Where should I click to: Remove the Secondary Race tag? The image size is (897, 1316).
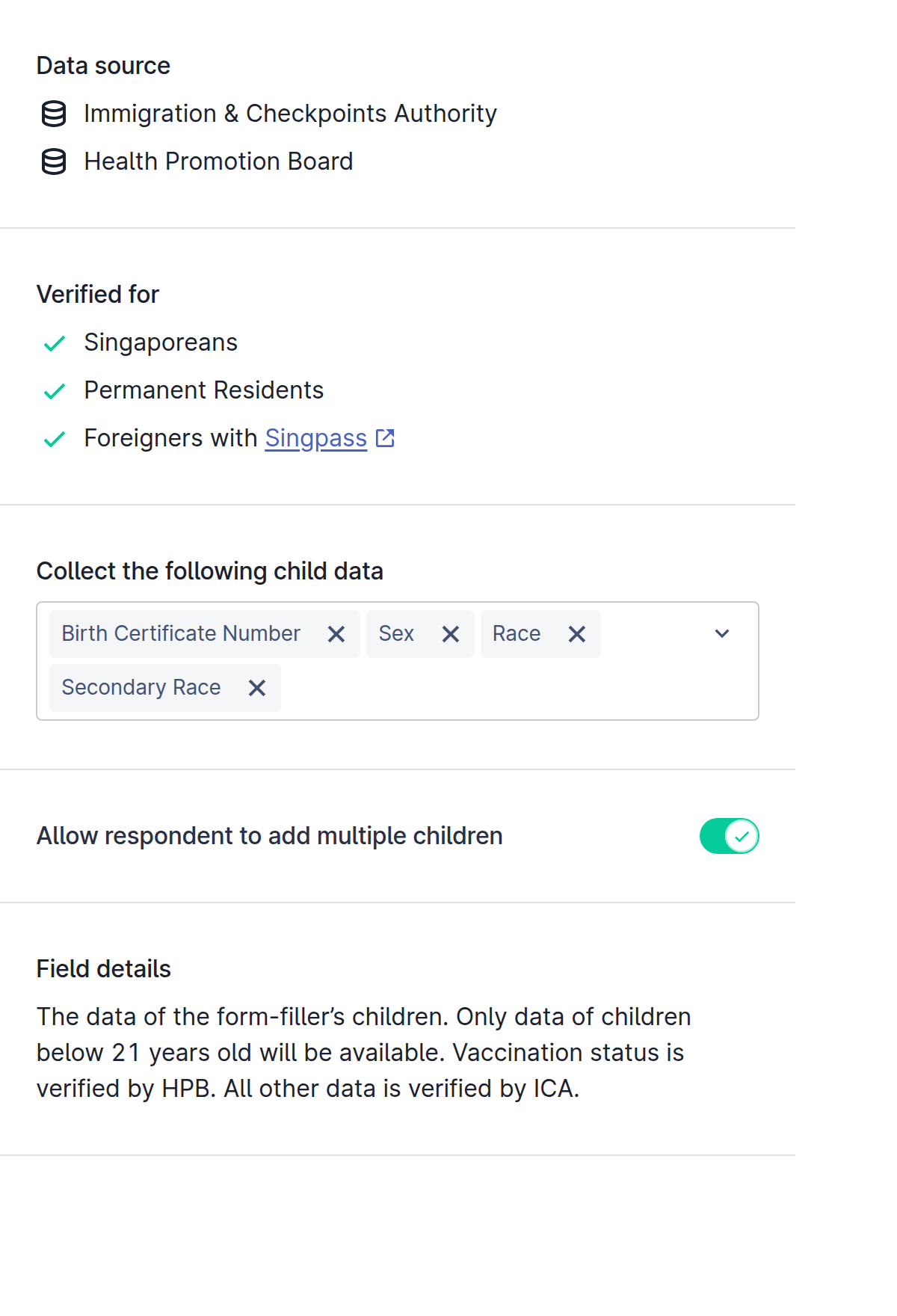click(x=257, y=688)
